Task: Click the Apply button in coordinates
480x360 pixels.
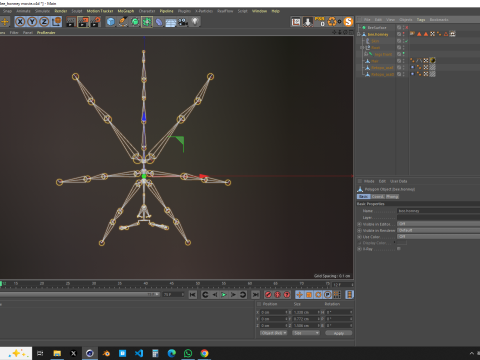Action: (339, 333)
